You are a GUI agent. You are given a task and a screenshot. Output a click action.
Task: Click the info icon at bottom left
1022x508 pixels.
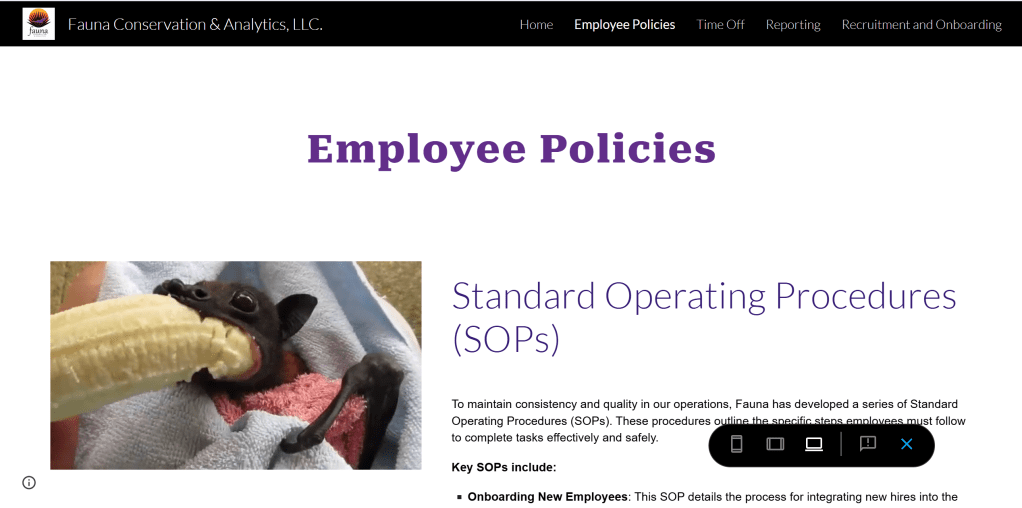(x=29, y=483)
